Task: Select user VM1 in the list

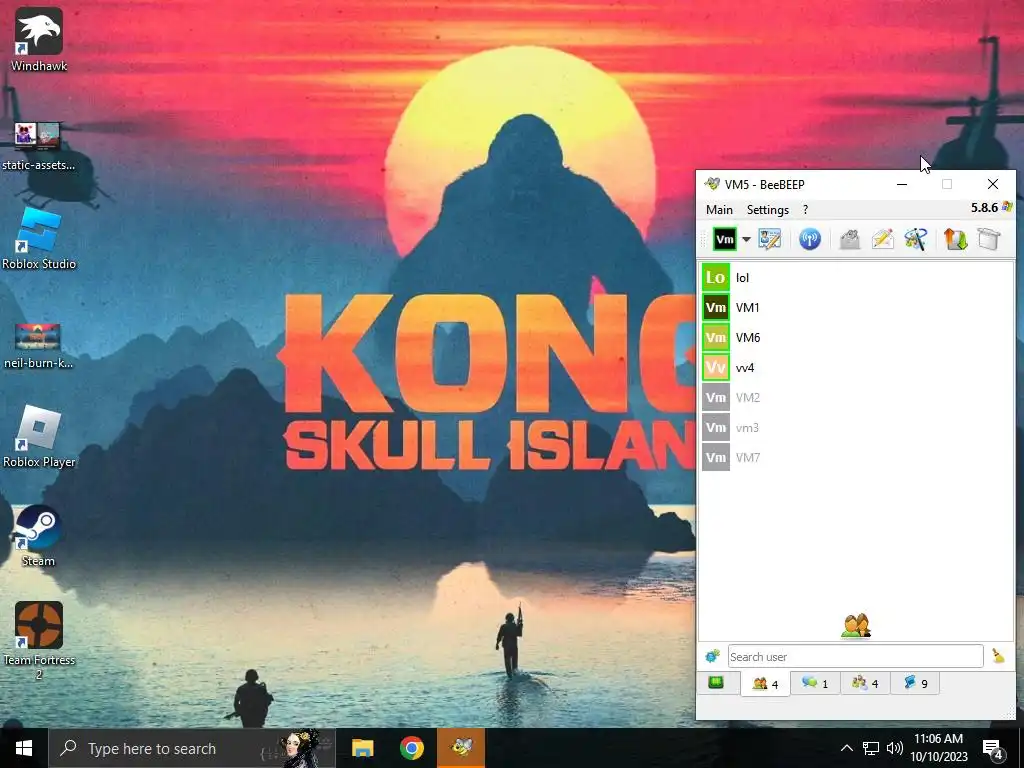Action: 856,308
